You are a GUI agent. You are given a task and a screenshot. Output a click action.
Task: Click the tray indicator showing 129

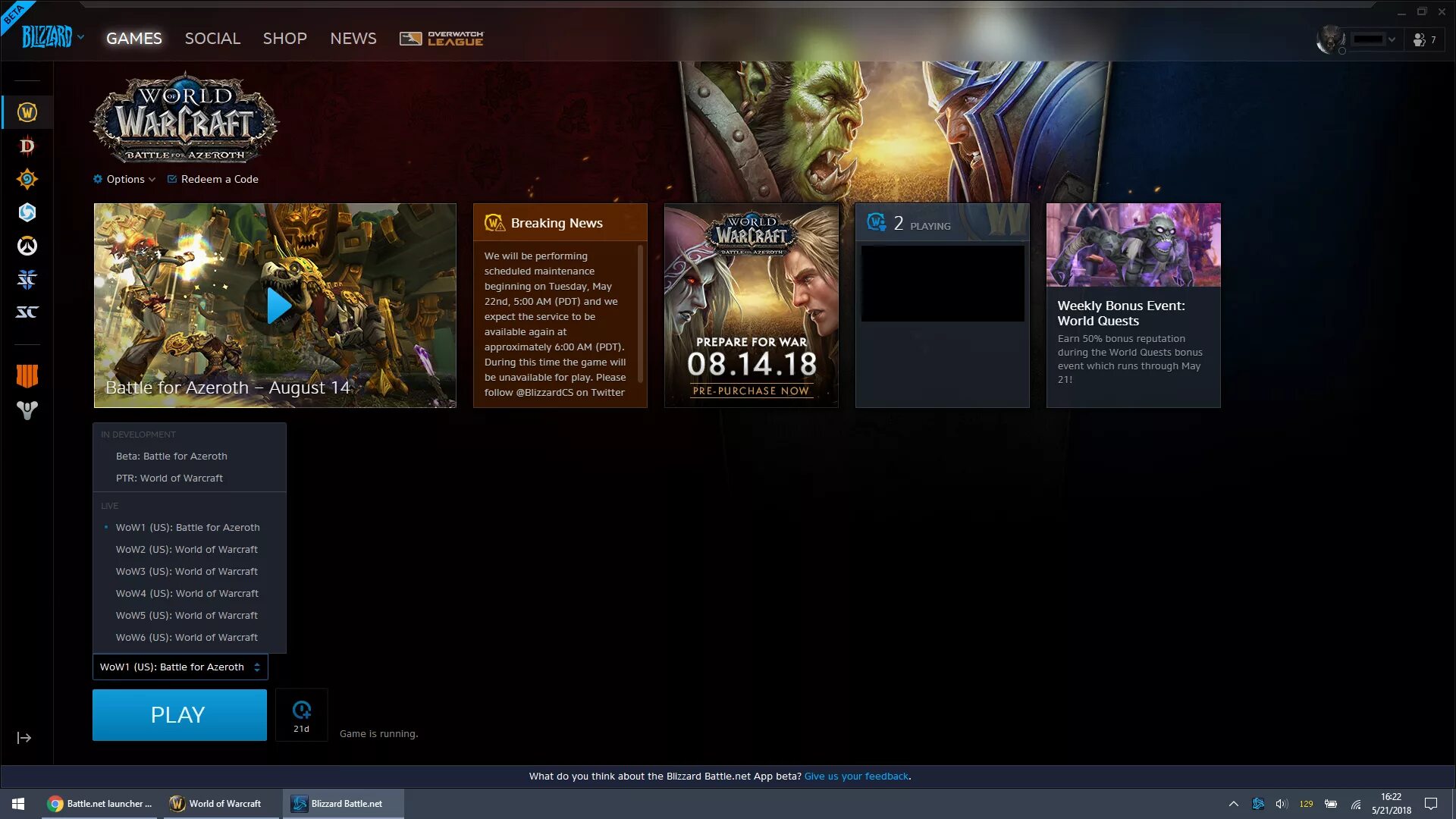(x=1306, y=804)
